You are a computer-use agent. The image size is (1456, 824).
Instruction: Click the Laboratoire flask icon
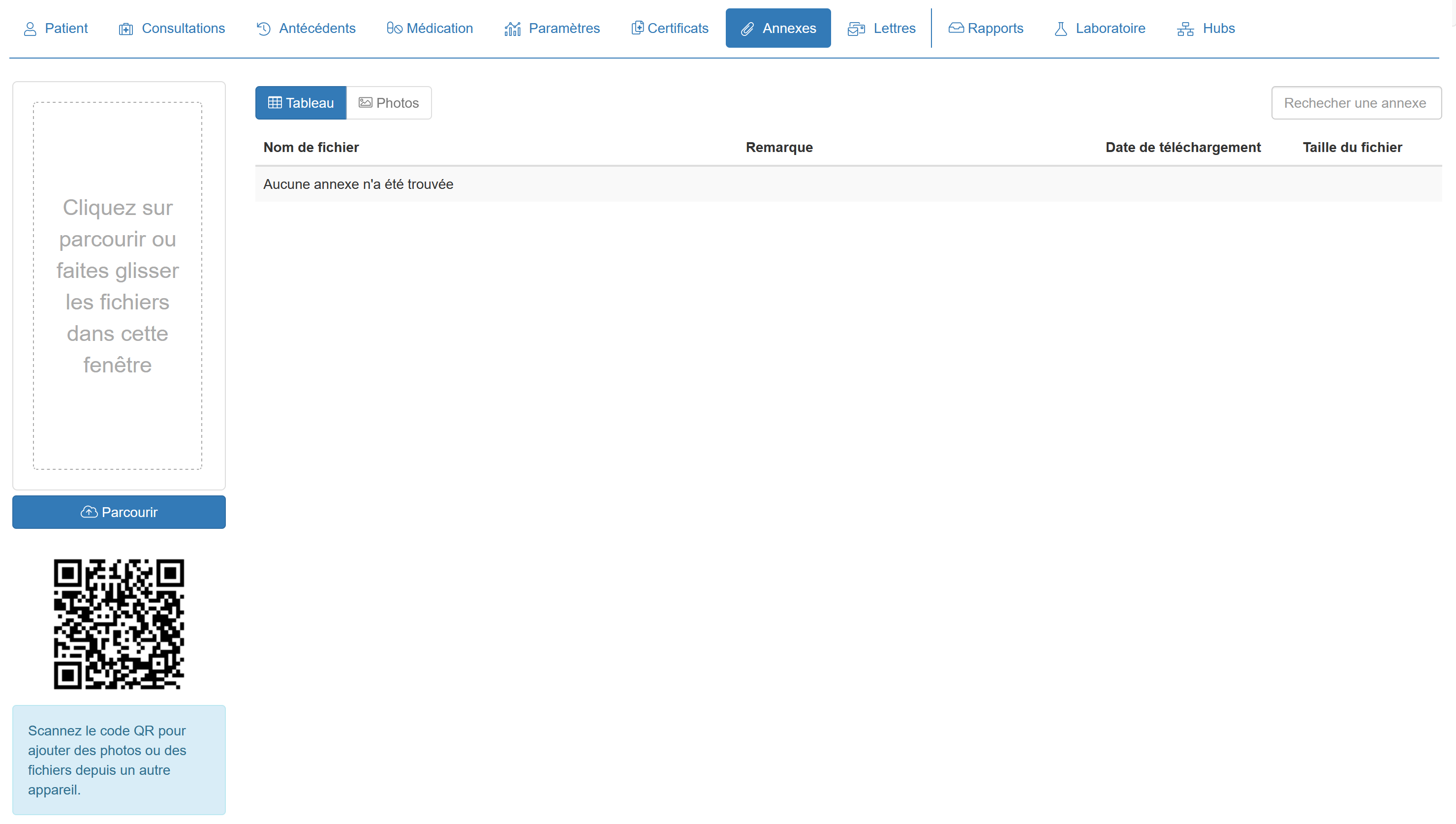click(1060, 29)
